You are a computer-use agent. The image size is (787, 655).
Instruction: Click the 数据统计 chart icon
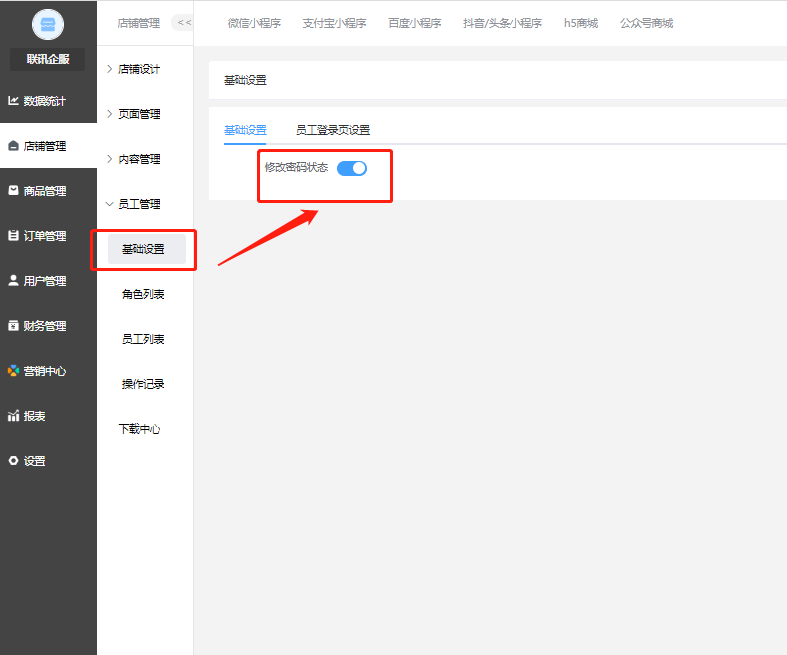coord(14,101)
